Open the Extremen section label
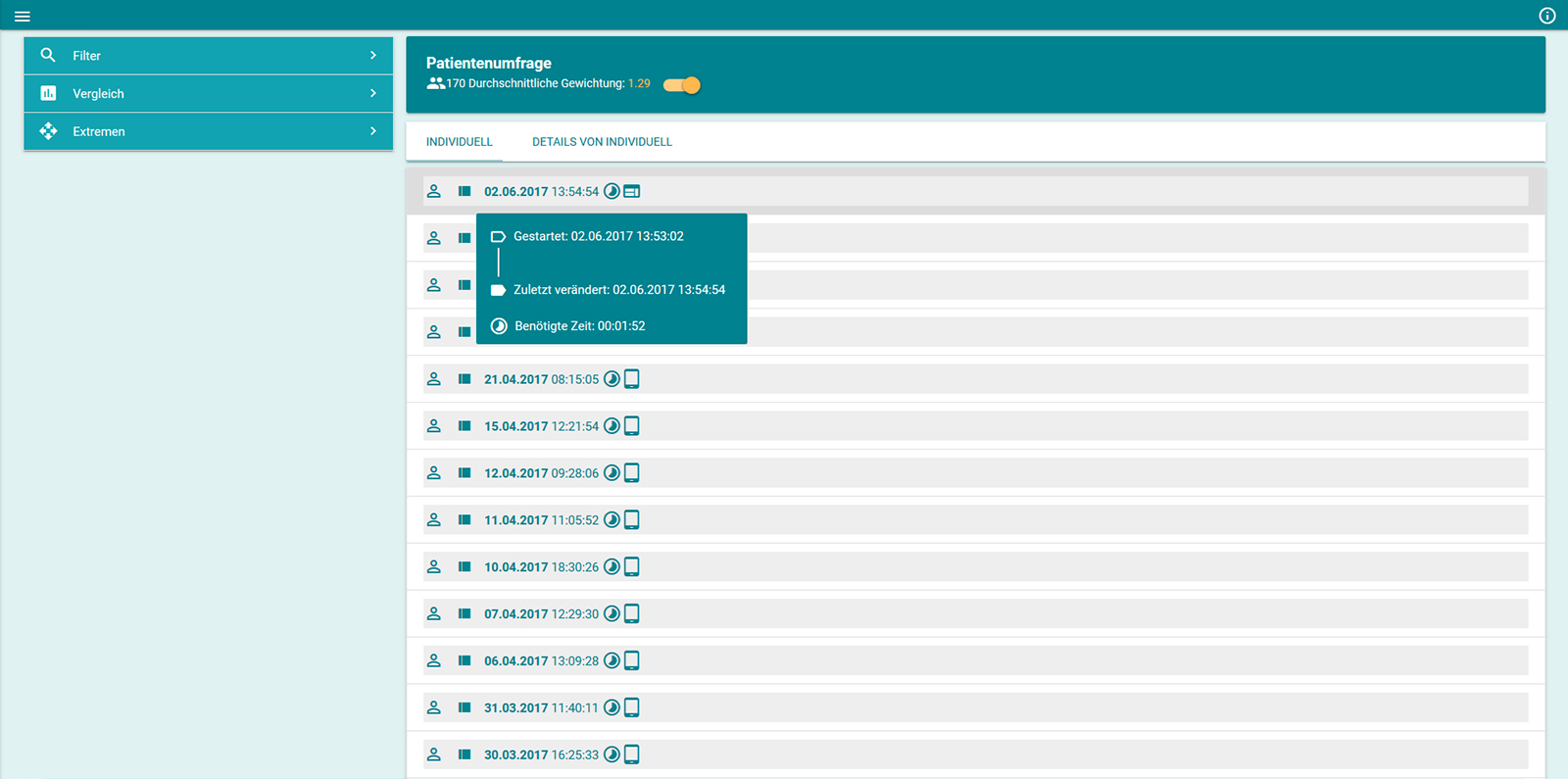Image resolution: width=1568 pixels, height=779 pixels. click(99, 131)
